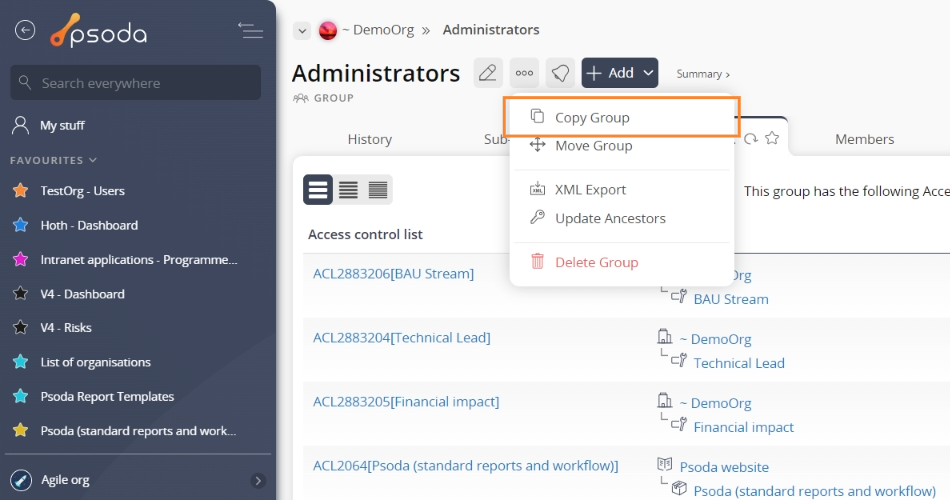The height and width of the screenshot is (500, 950).
Task: Open List of organisations favourite
Action: click(x=95, y=362)
